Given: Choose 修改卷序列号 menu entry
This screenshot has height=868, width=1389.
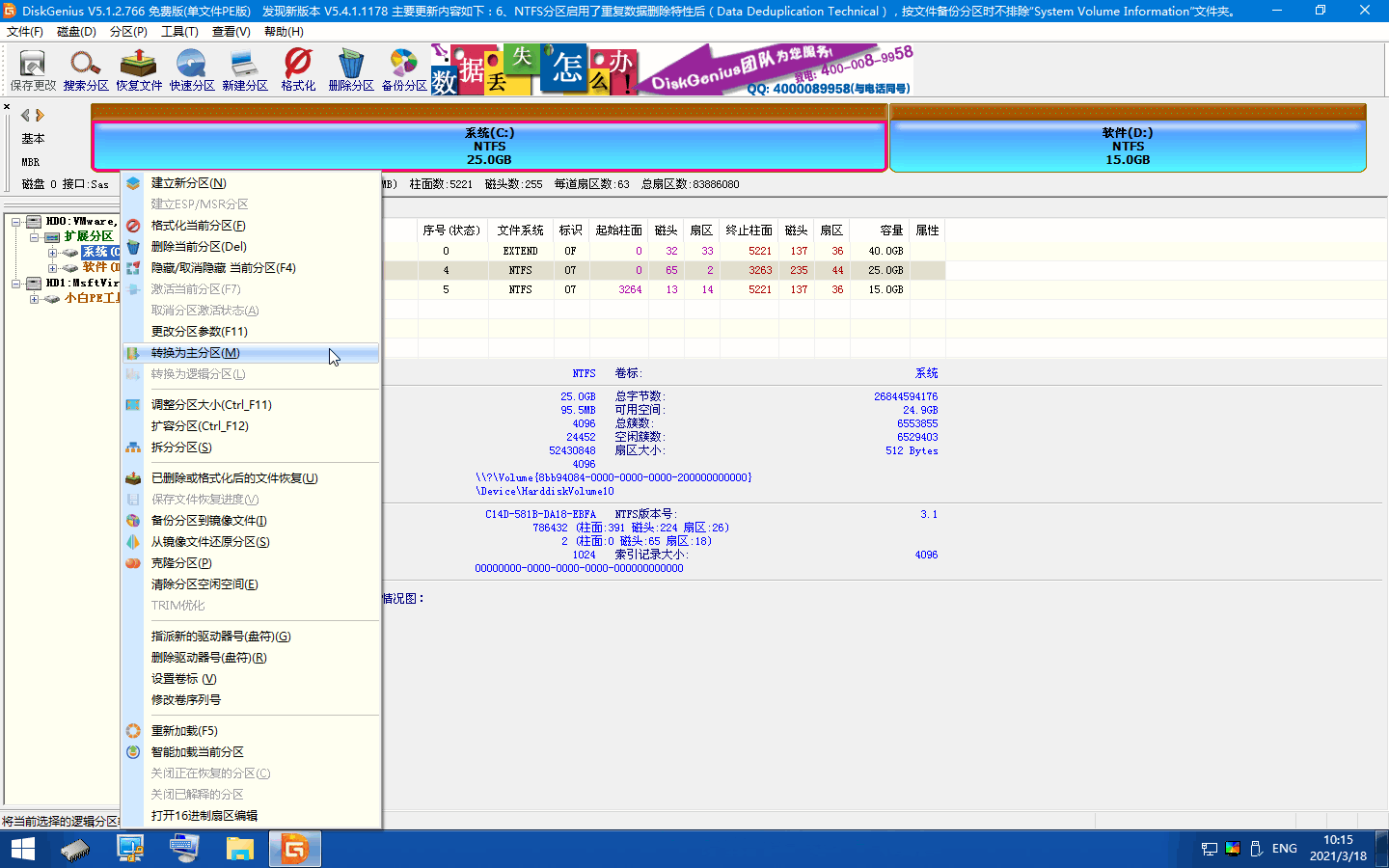Looking at the screenshot, I should [x=251, y=700].
